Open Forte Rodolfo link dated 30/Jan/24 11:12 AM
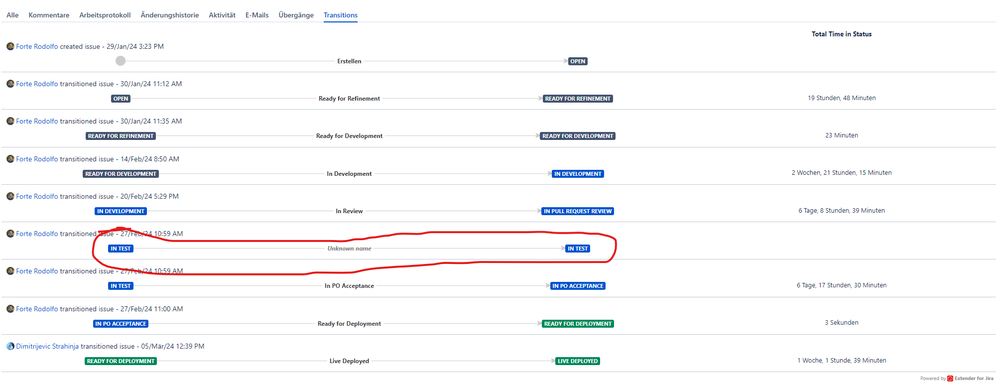998x386 pixels. [x=37, y=83]
